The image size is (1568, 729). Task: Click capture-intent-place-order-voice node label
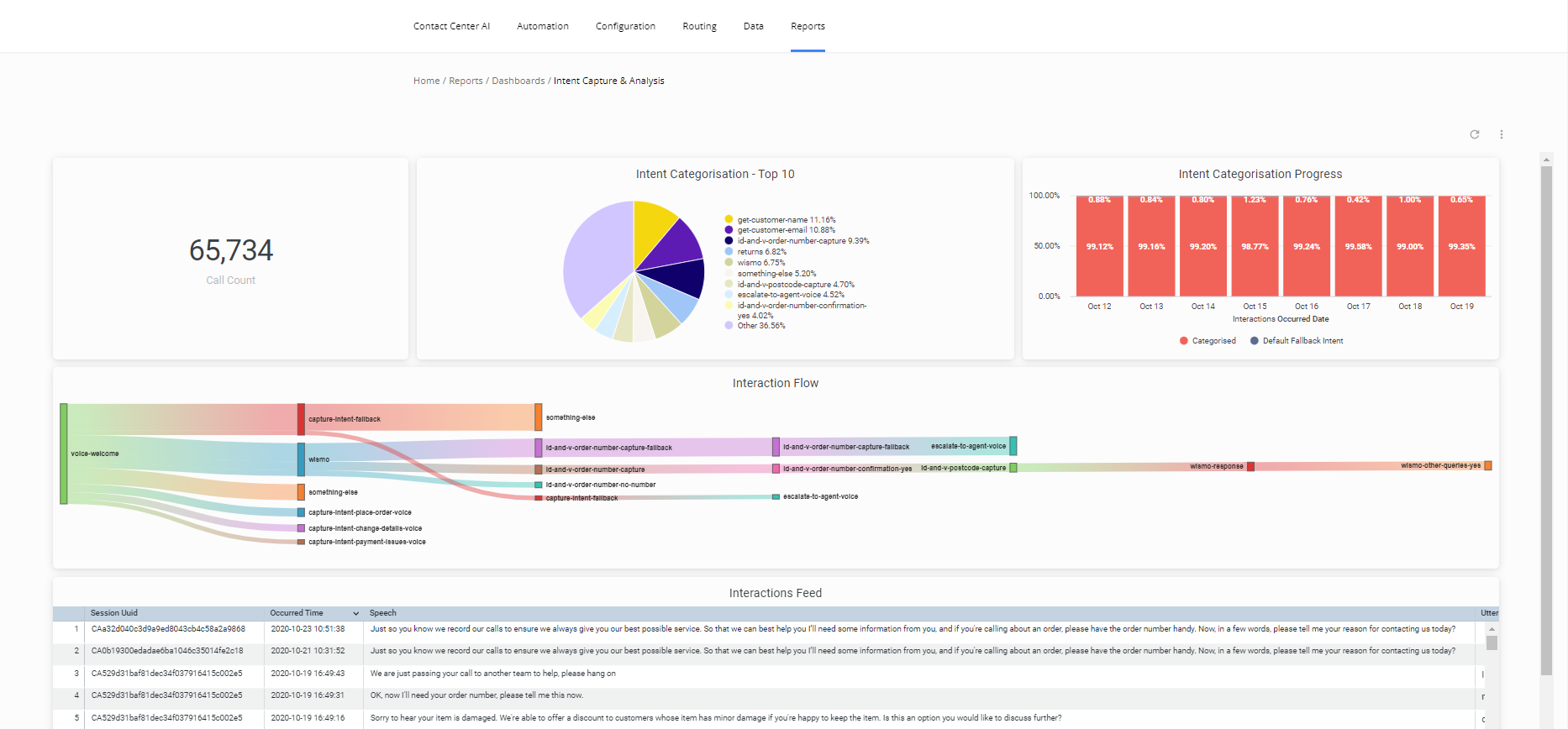pos(360,512)
